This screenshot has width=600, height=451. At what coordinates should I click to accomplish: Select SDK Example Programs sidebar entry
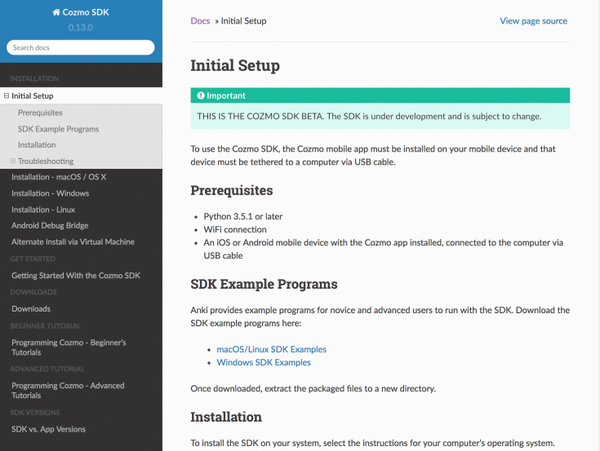tap(58, 129)
